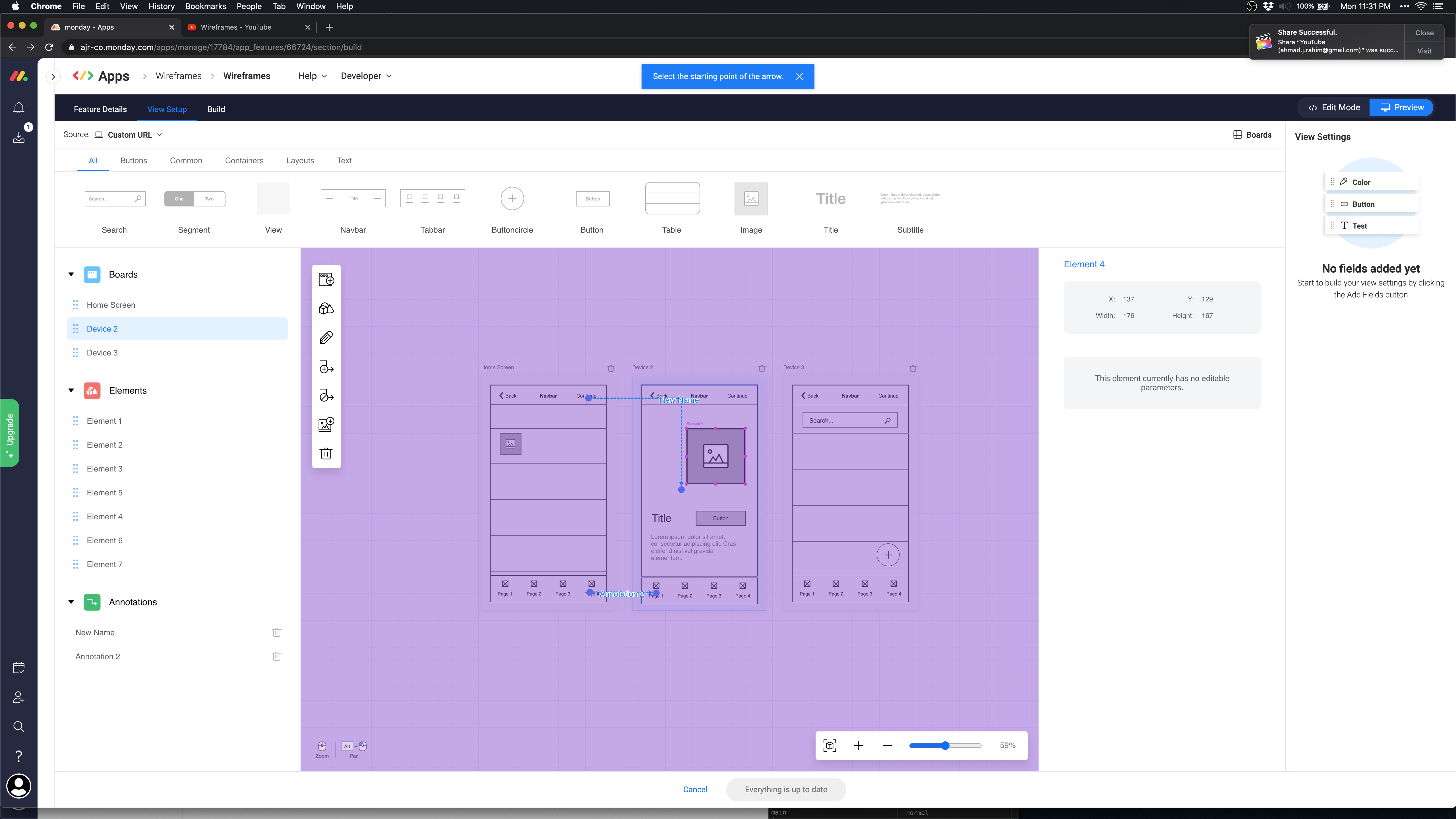Screen dimensions: 1456x819
Task: Click the fit-to-screen zoom icon
Action: click(x=830, y=746)
